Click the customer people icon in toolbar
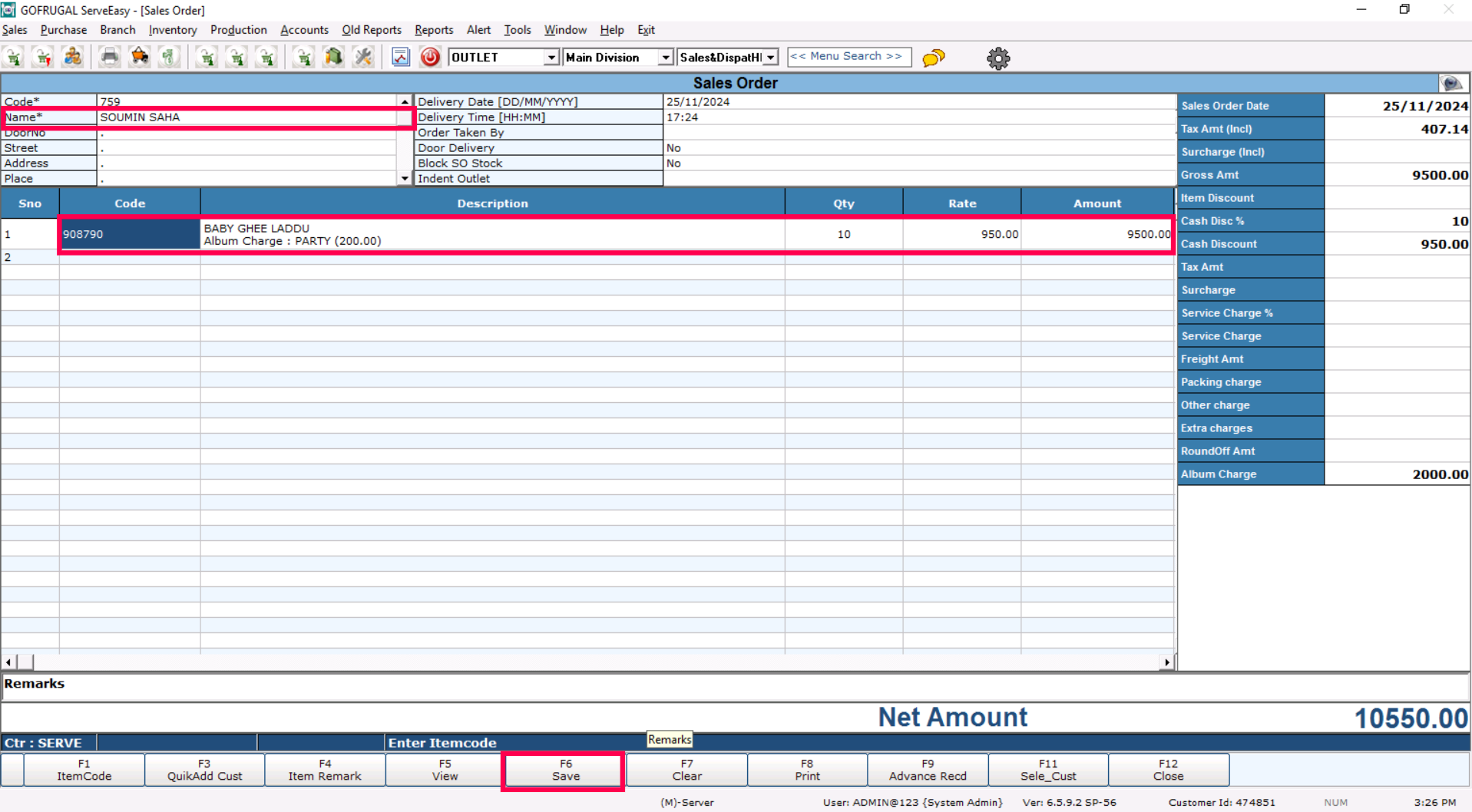The image size is (1472, 812). [73, 58]
